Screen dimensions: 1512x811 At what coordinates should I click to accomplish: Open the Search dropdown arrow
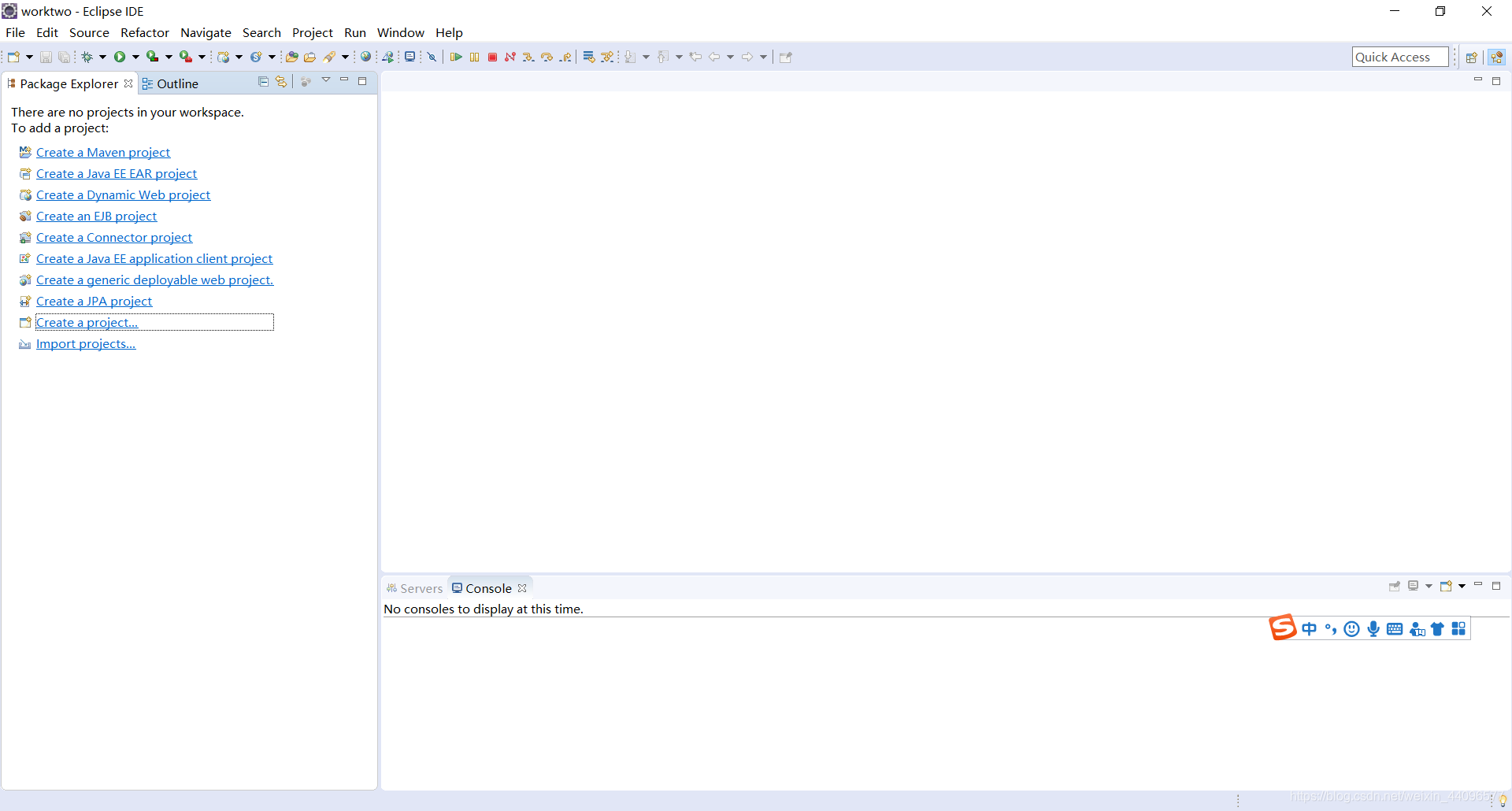[x=345, y=57]
